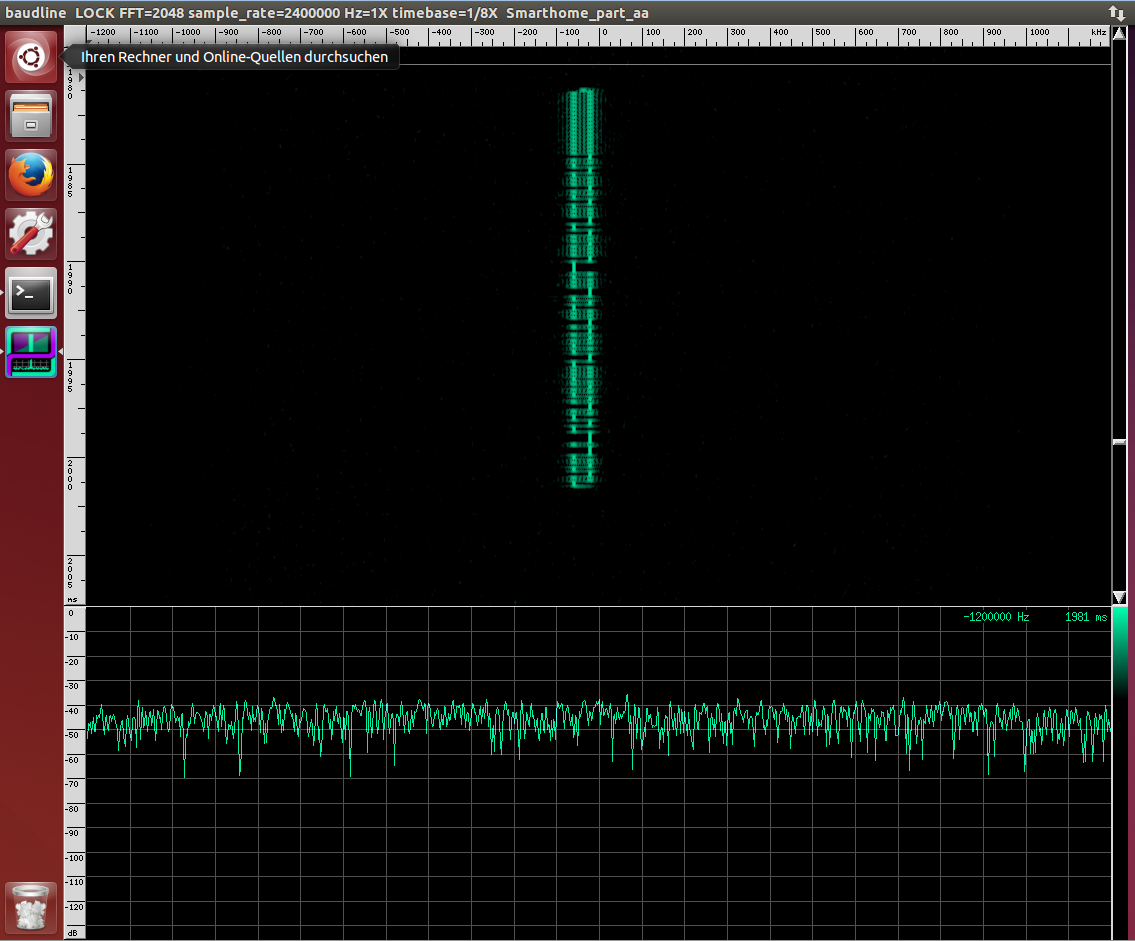Click the spectrogram scrollbar up arrow
The height and width of the screenshot is (941, 1135).
click(x=1119, y=33)
